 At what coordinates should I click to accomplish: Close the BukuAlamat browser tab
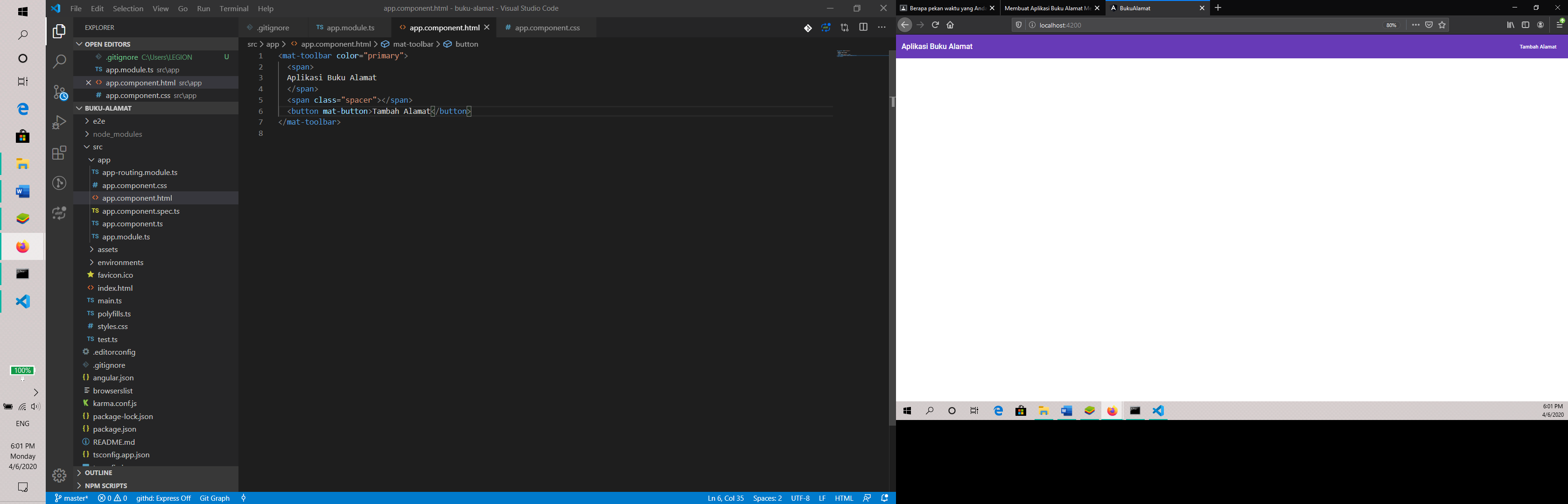pos(1202,8)
